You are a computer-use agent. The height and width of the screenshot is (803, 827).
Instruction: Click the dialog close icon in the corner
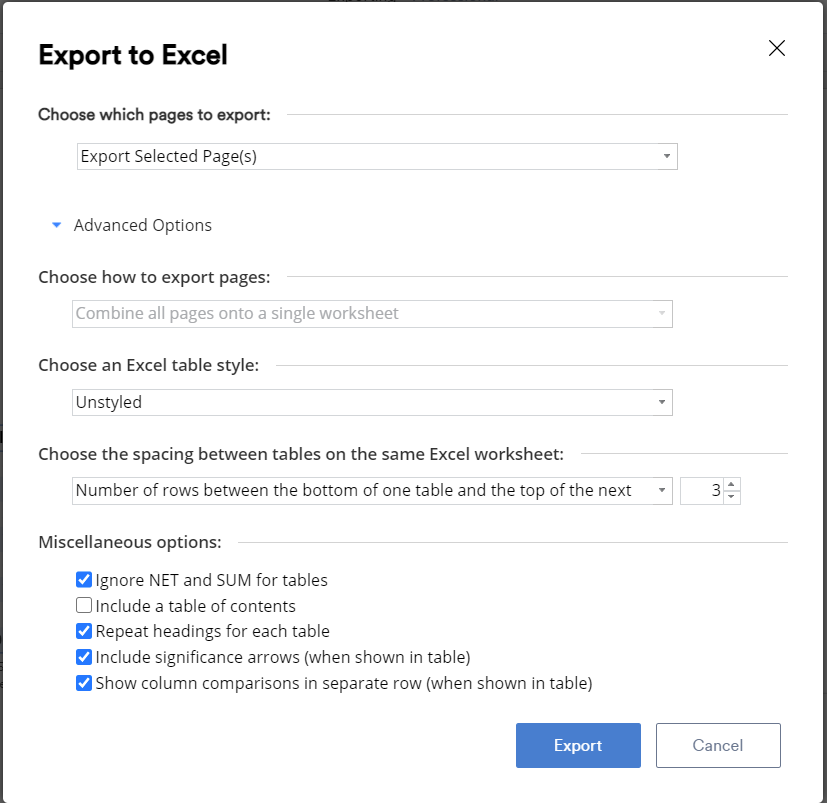coord(777,47)
